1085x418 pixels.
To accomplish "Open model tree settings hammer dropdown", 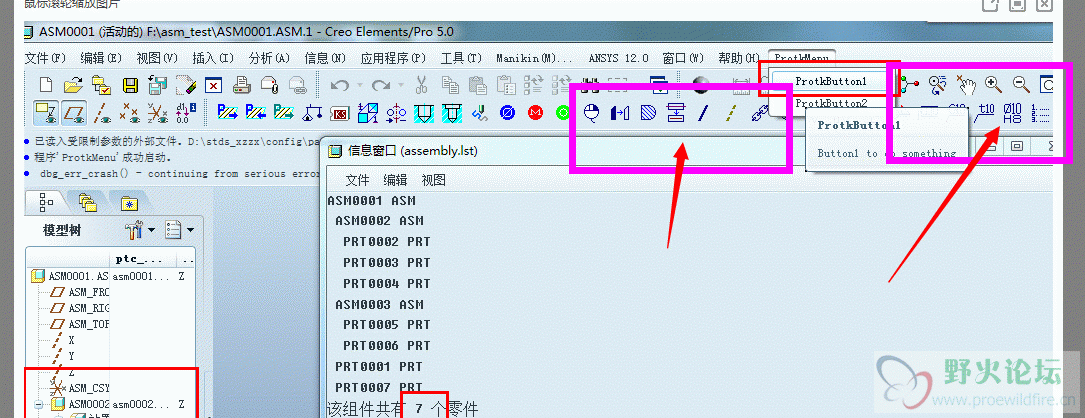I will [140, 230].
